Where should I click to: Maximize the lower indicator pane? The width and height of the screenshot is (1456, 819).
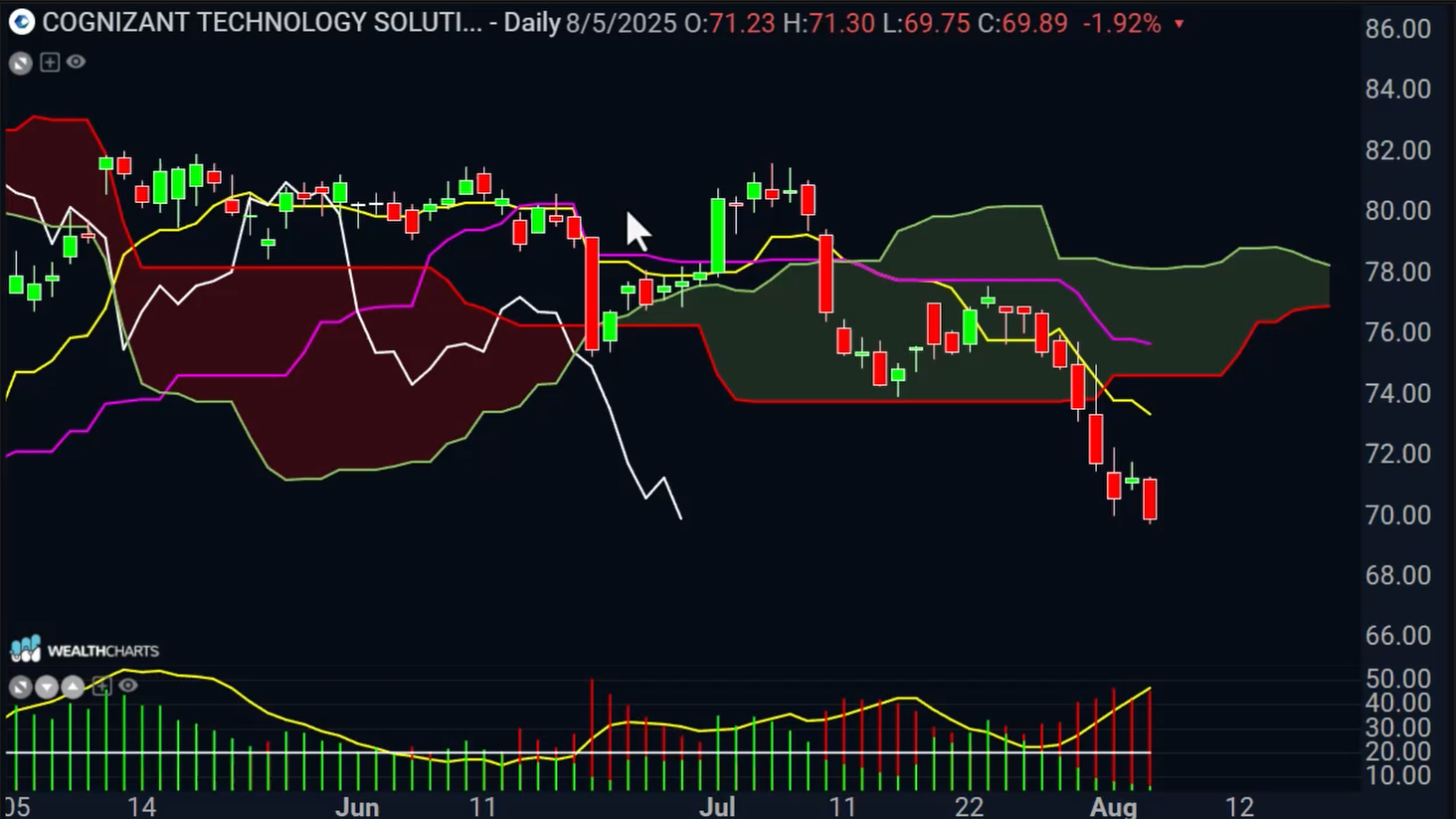click(x=20, y=687)
